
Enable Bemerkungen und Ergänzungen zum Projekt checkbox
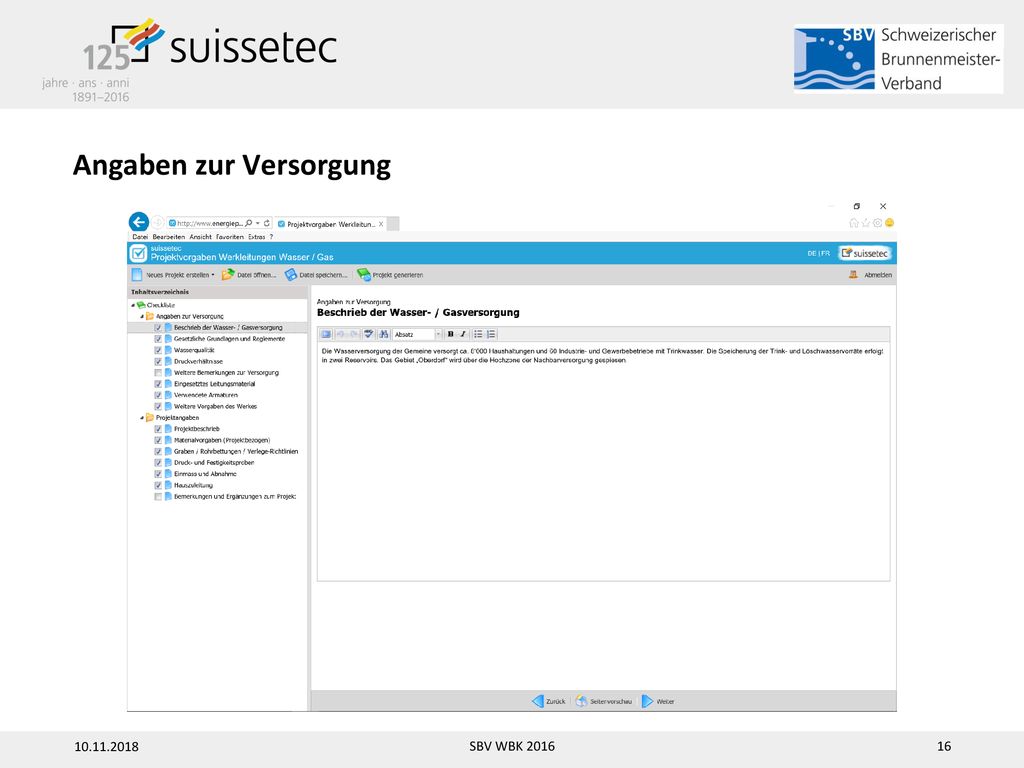click(158, 497)
